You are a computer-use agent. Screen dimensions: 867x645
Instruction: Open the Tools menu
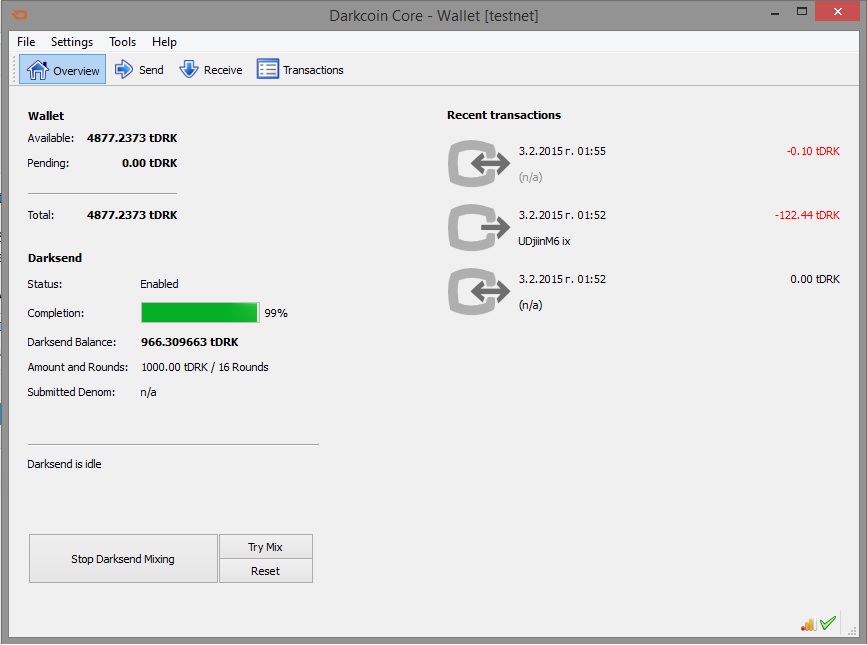pos(122,42)
